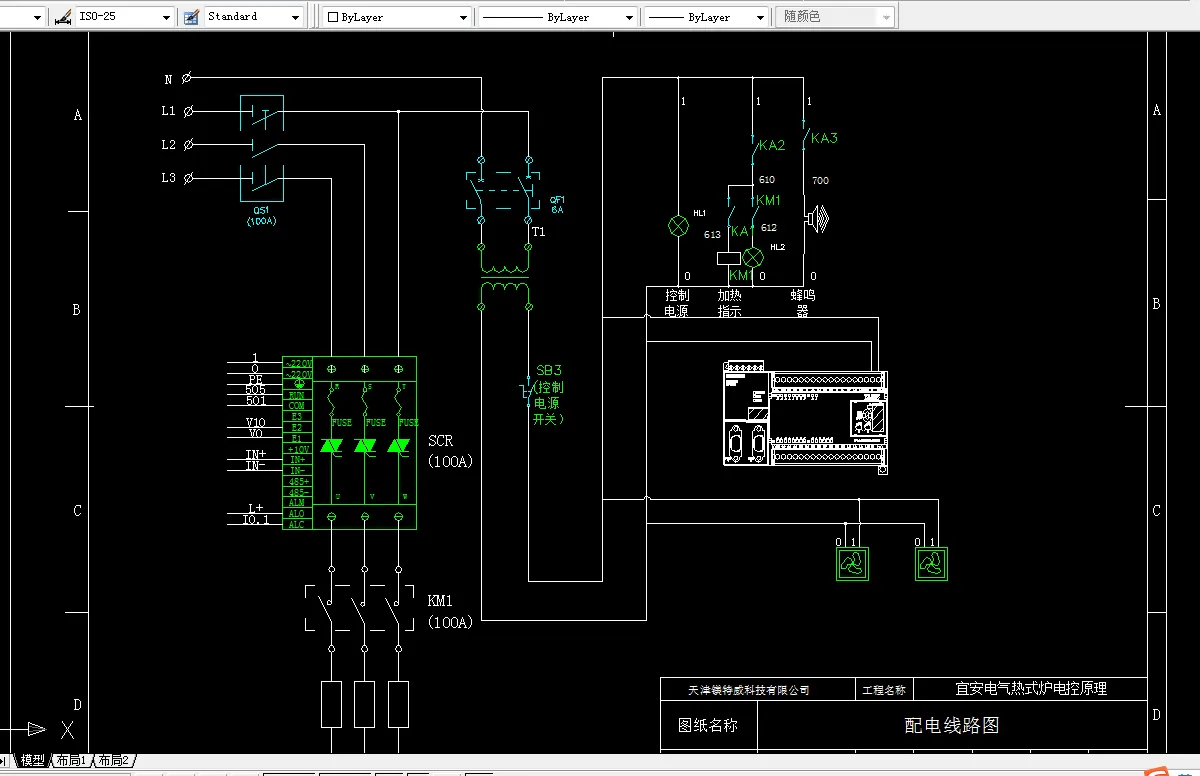Click the KA3 contact label

pos(825,138)
